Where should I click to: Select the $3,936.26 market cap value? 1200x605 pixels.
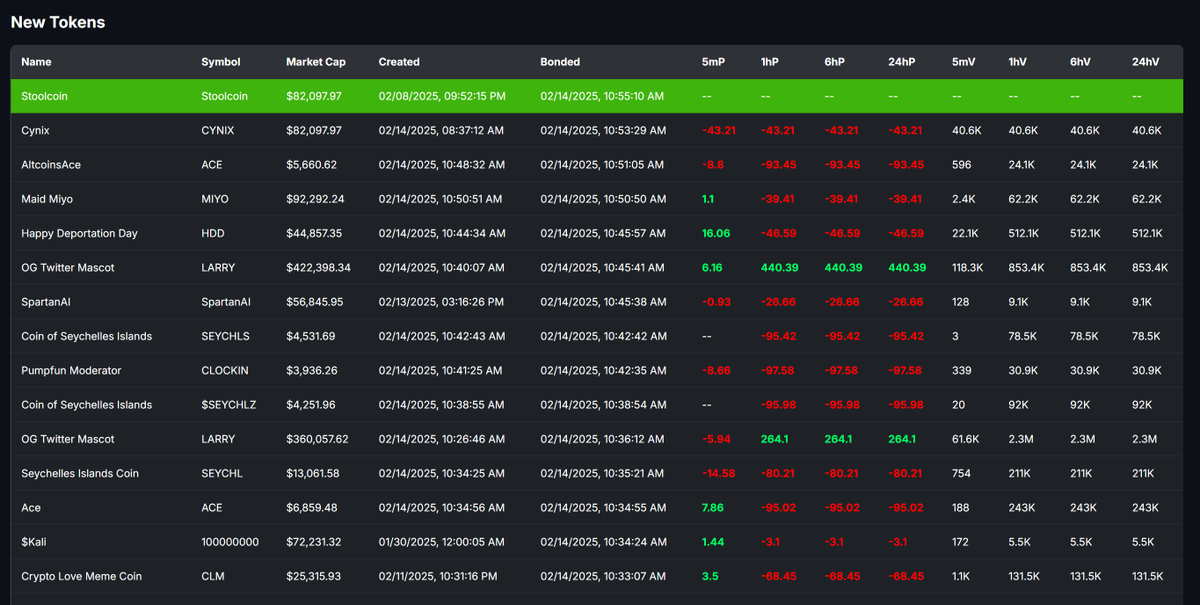click(x=311, y=370)
